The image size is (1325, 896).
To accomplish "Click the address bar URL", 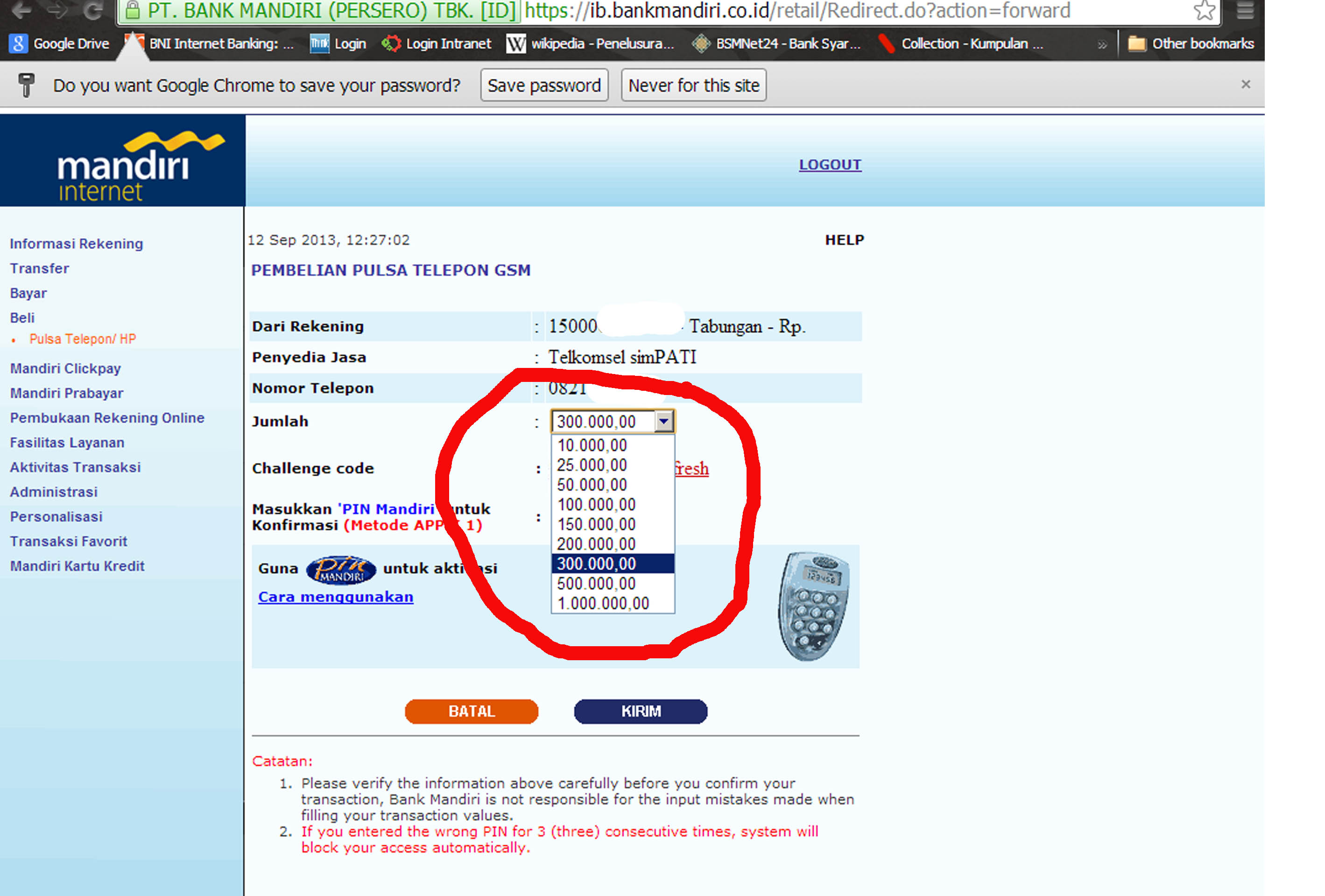I will [797, 10].
